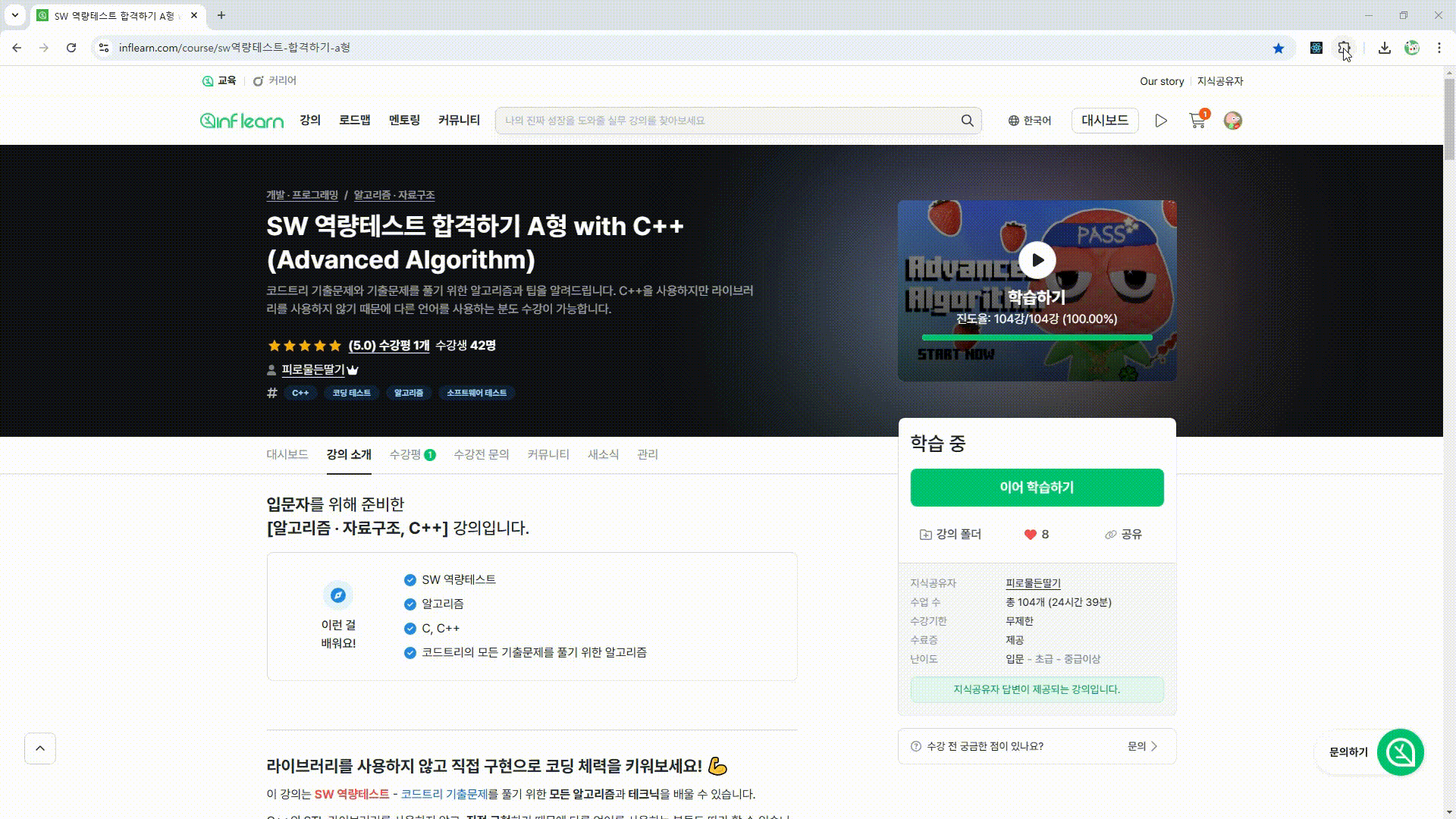Image resolution: width=1456 pixels, height=819 pixels.
Task: Open the 로드맵 menu
Action: (355, 121)
